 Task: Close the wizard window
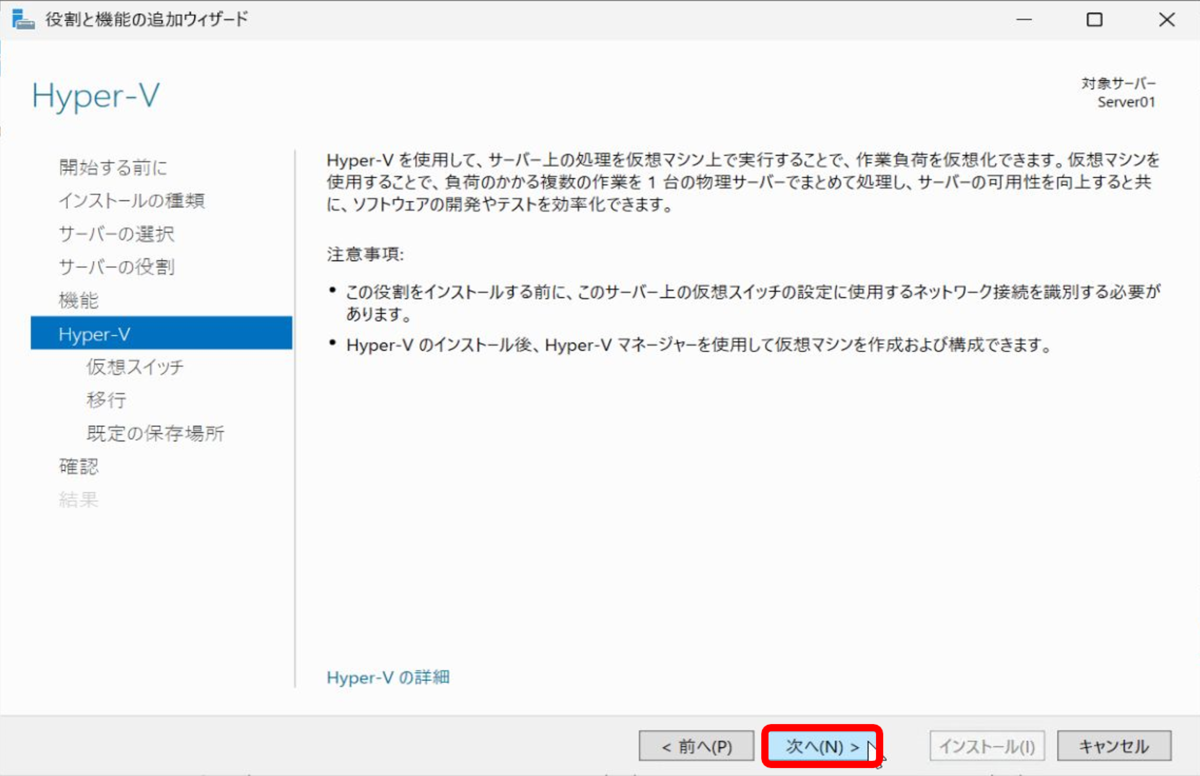(x=1166, y=20)
